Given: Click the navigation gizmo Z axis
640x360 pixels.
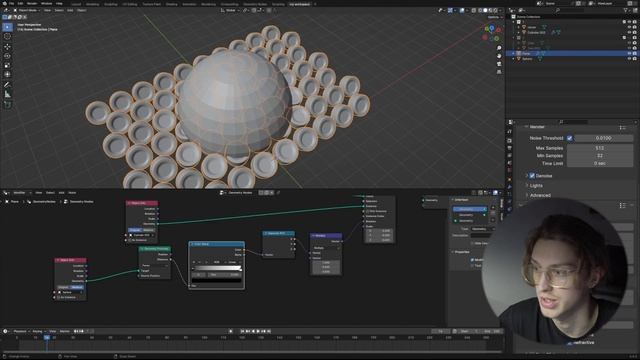Looking at the screenshot, I should (x=492, y=28).
